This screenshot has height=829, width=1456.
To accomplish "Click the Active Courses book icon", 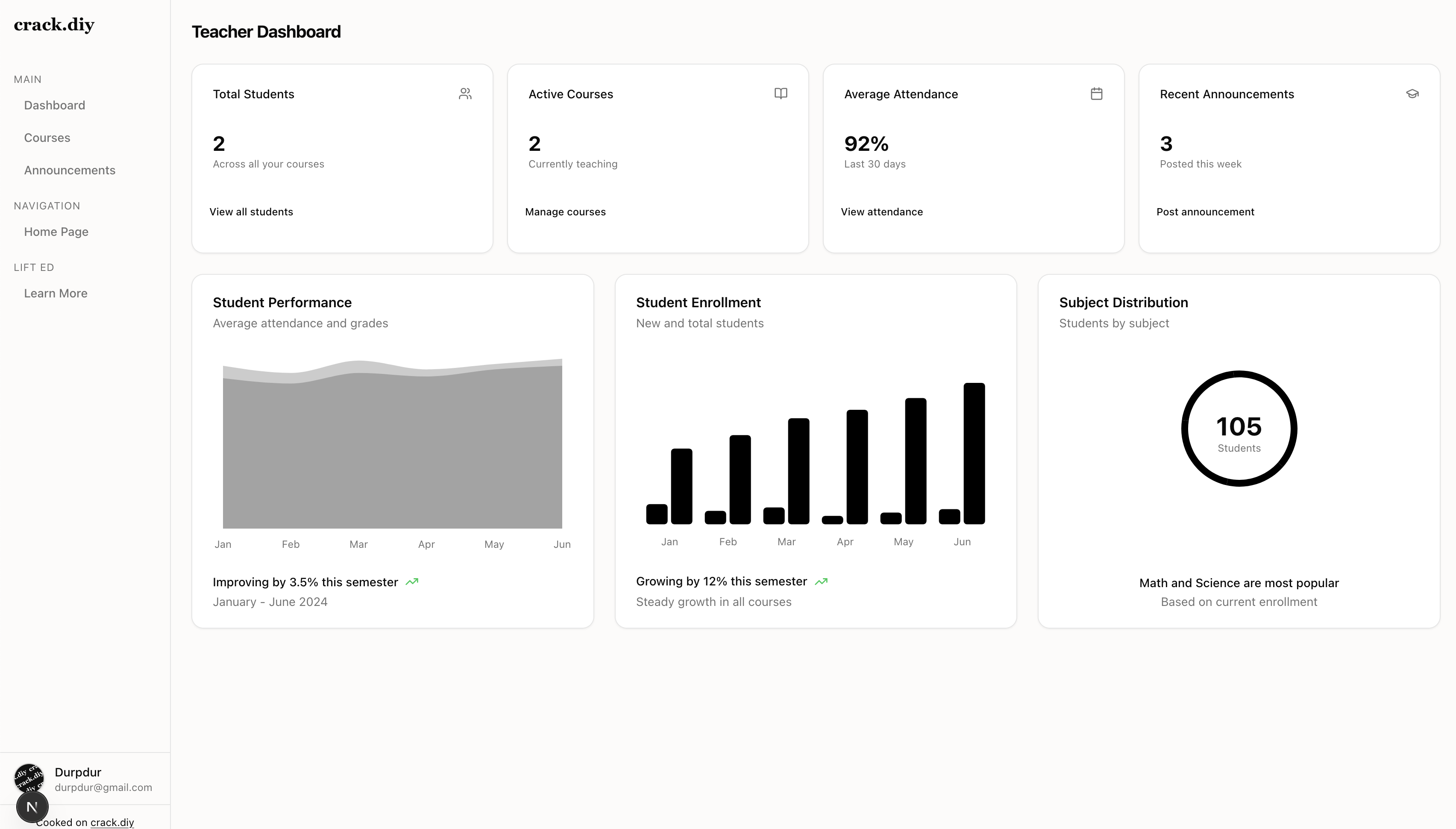I will 781,94.
